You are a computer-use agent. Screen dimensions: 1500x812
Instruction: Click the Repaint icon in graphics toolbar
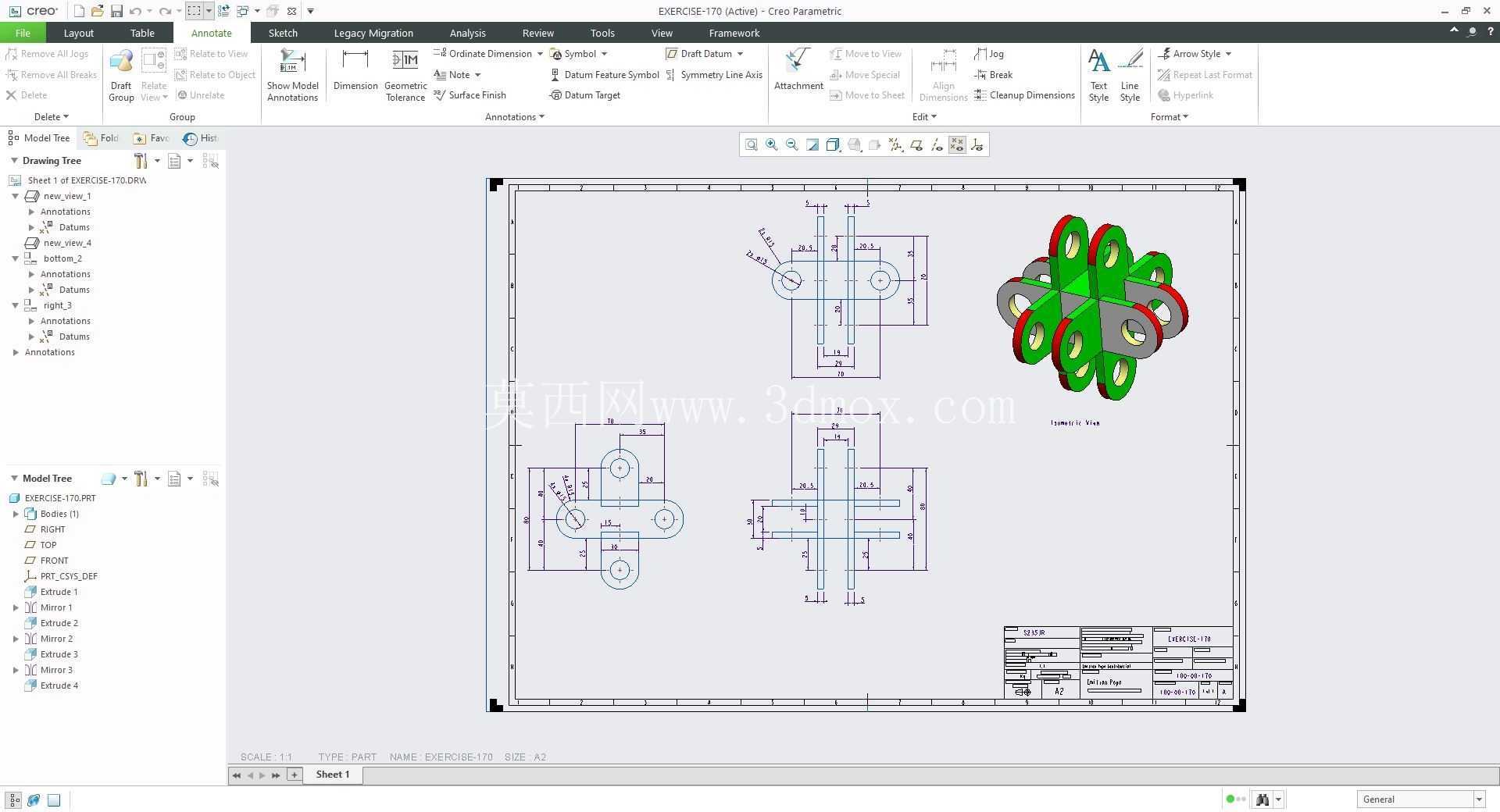(812, 145)
